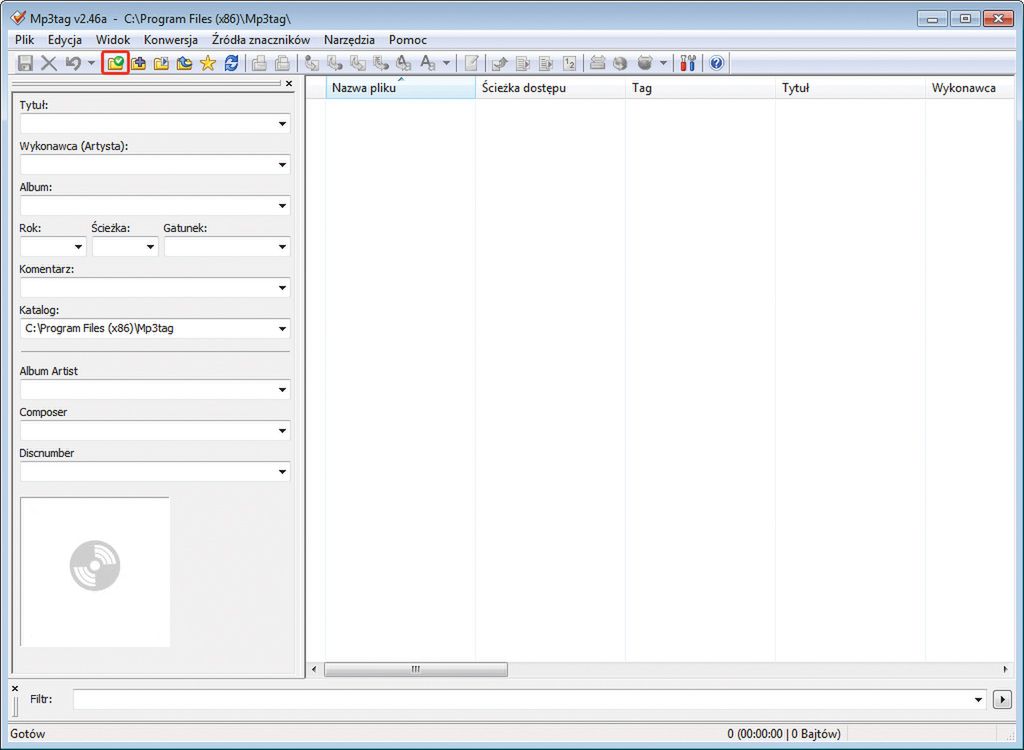Open the Narzędzia menu
Image resolution: width=1024 pixels, height=750 pixels.
click(349, 40)
